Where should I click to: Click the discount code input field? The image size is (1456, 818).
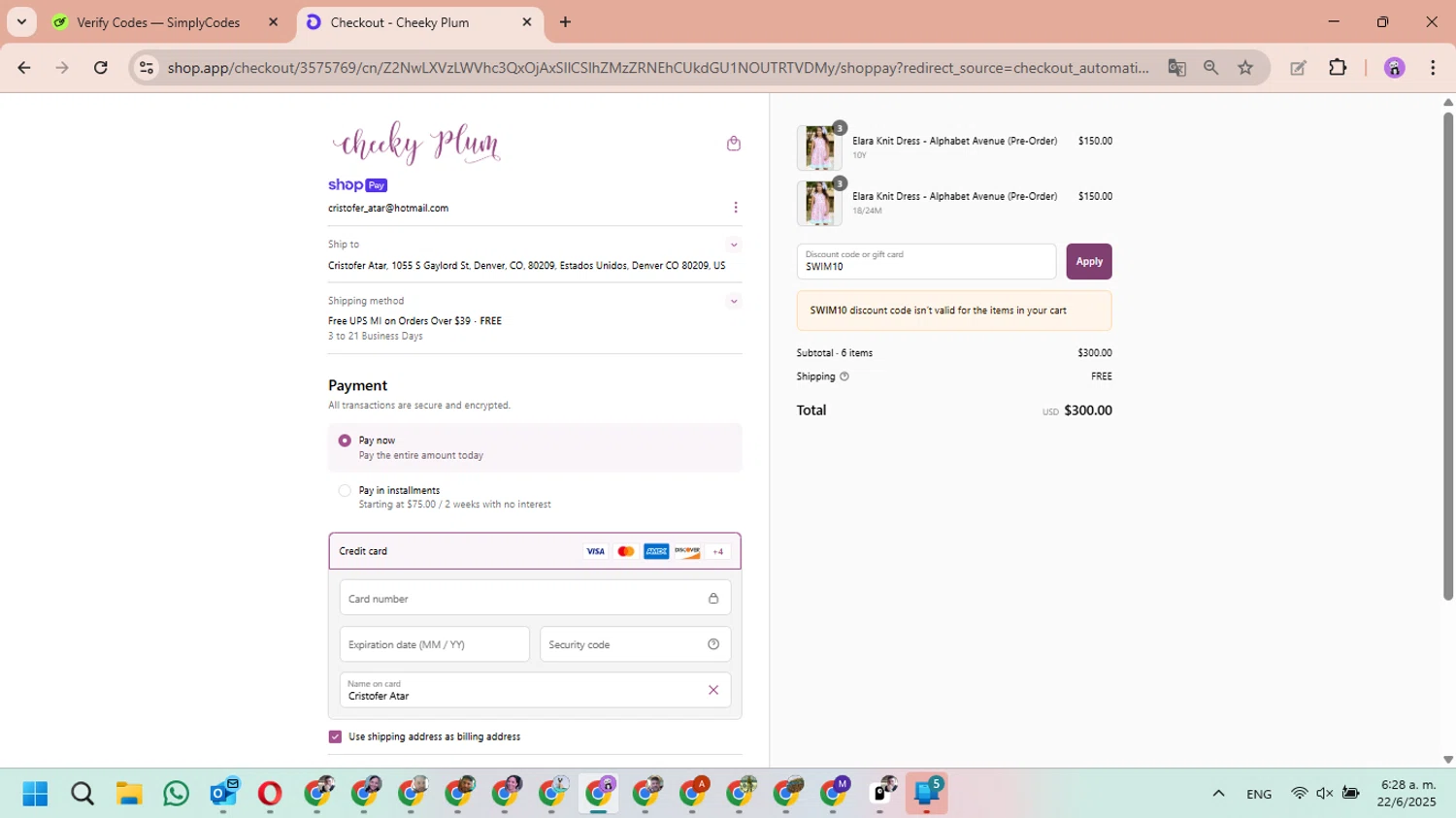click(x=927, y=262)
